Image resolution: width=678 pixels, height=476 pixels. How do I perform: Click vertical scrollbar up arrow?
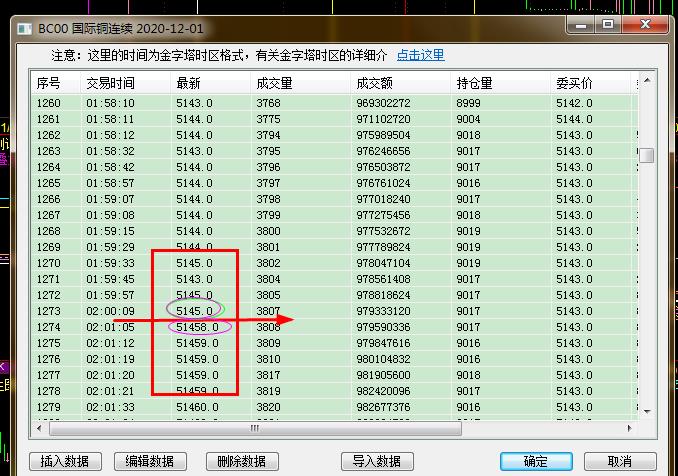tap(647, 80)
